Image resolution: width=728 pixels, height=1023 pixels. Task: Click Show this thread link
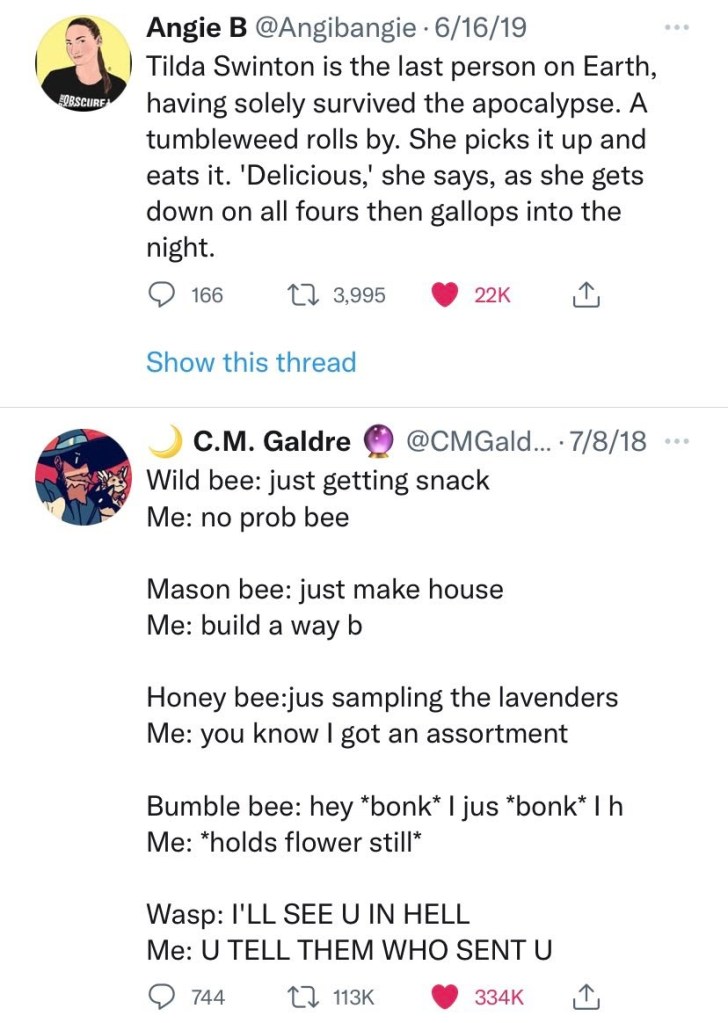(251, 362)
